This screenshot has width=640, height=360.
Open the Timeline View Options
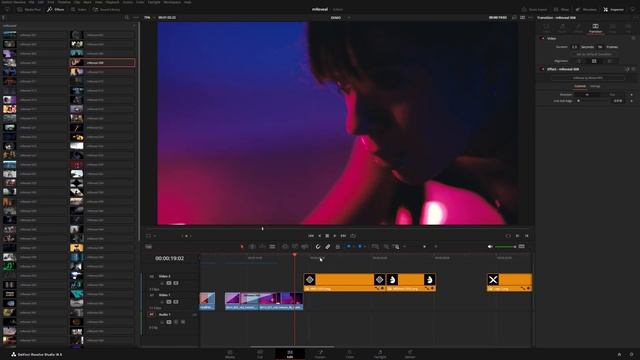pyautogui.click(x=149, y=247)
